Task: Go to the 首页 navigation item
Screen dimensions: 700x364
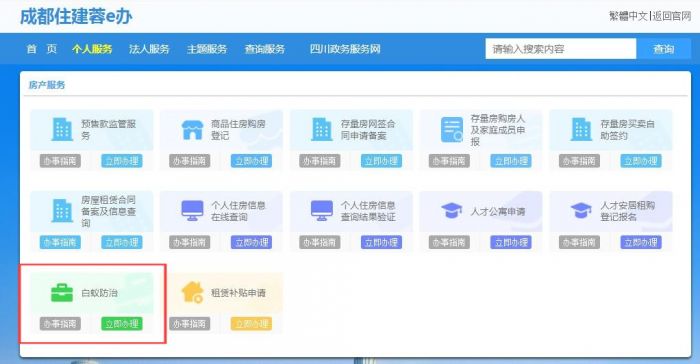Action: pyautogui.click(x=42, y=49)
